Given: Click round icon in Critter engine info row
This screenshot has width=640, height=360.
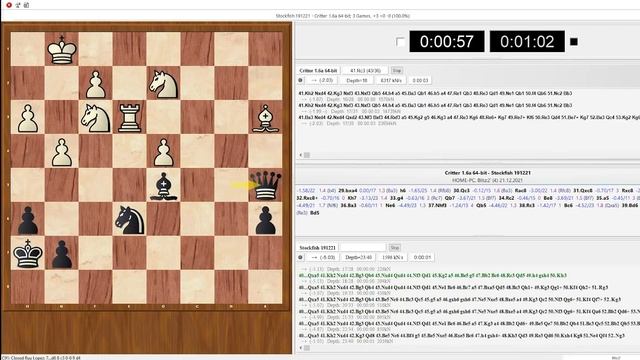Looking at the screenshot, I should [x=300, y=80].
